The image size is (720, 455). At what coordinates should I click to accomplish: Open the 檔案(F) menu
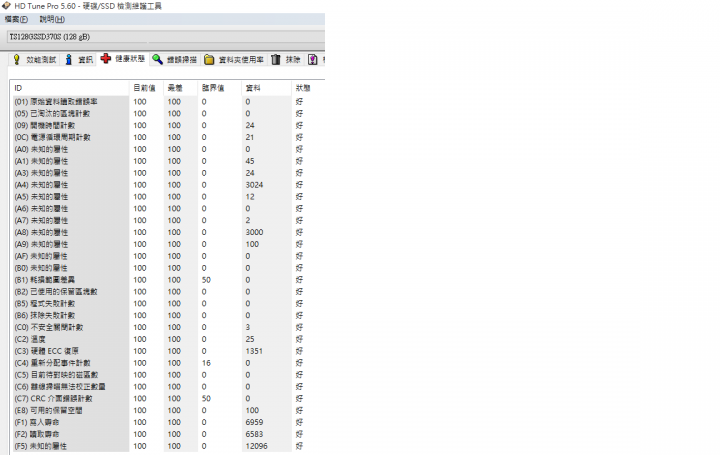pyautogui.click(x=16, y=19)
